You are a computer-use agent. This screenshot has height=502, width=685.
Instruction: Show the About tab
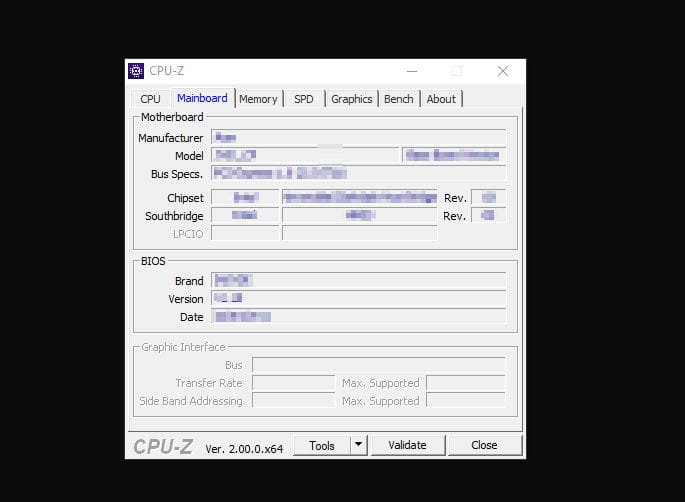tap(441, 99)
